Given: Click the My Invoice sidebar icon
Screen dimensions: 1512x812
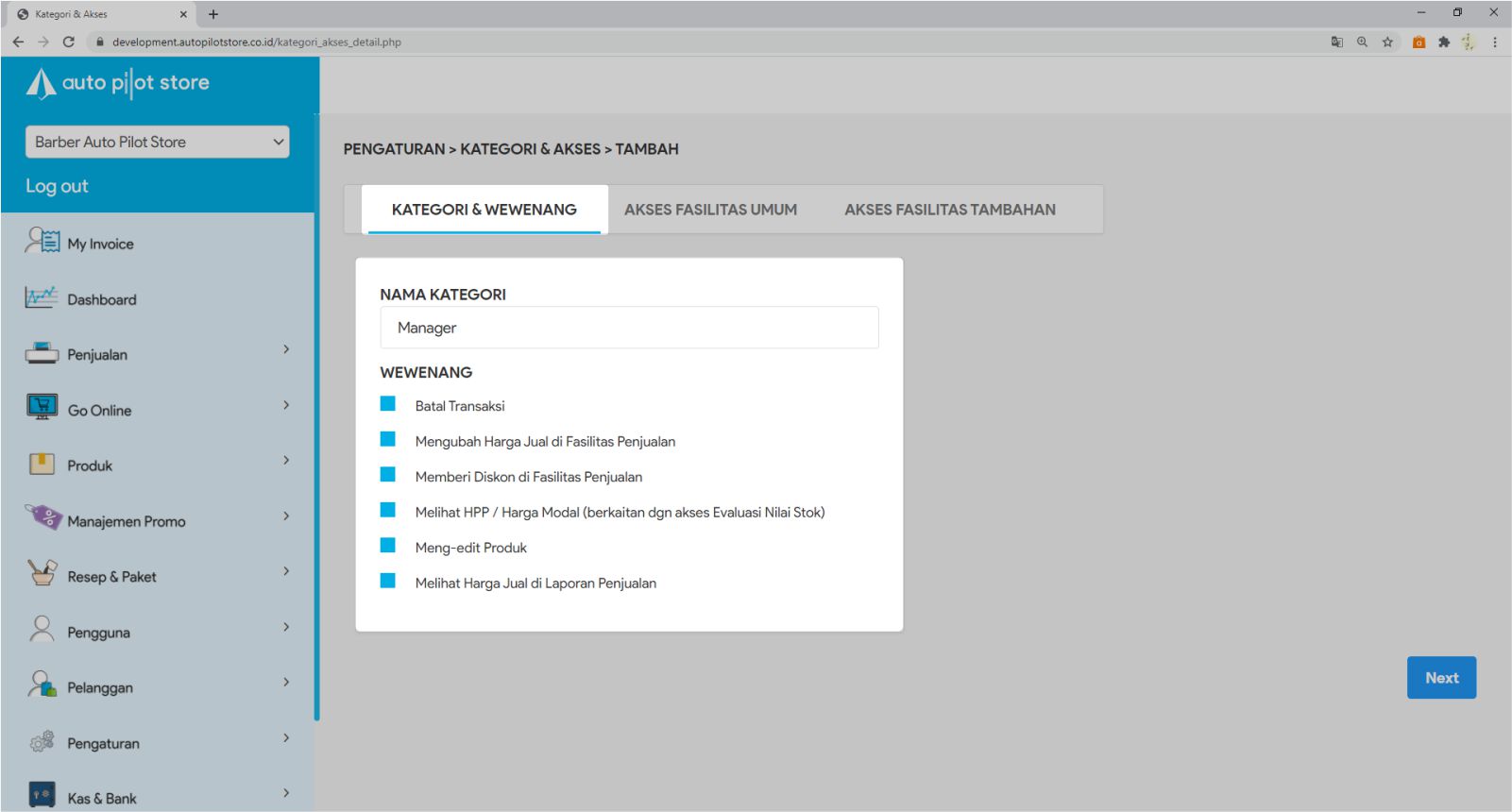Looking at the screenshot, I should point(42,242).
